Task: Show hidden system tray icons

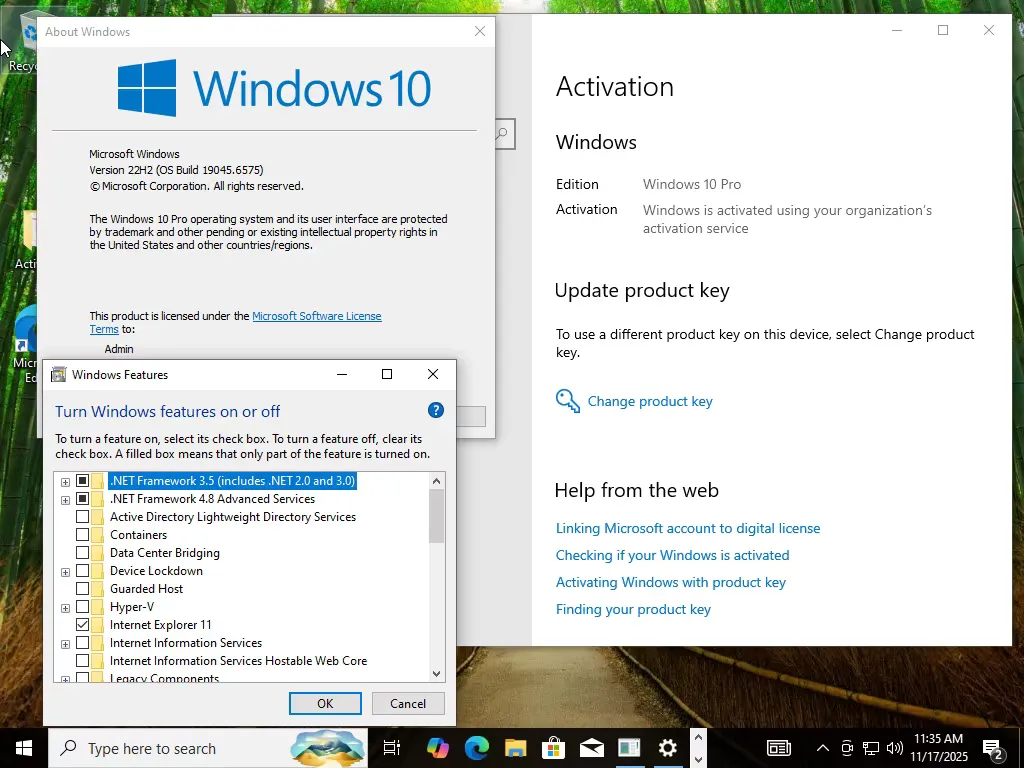Action: pyautogui.click(x=823, y=748)
